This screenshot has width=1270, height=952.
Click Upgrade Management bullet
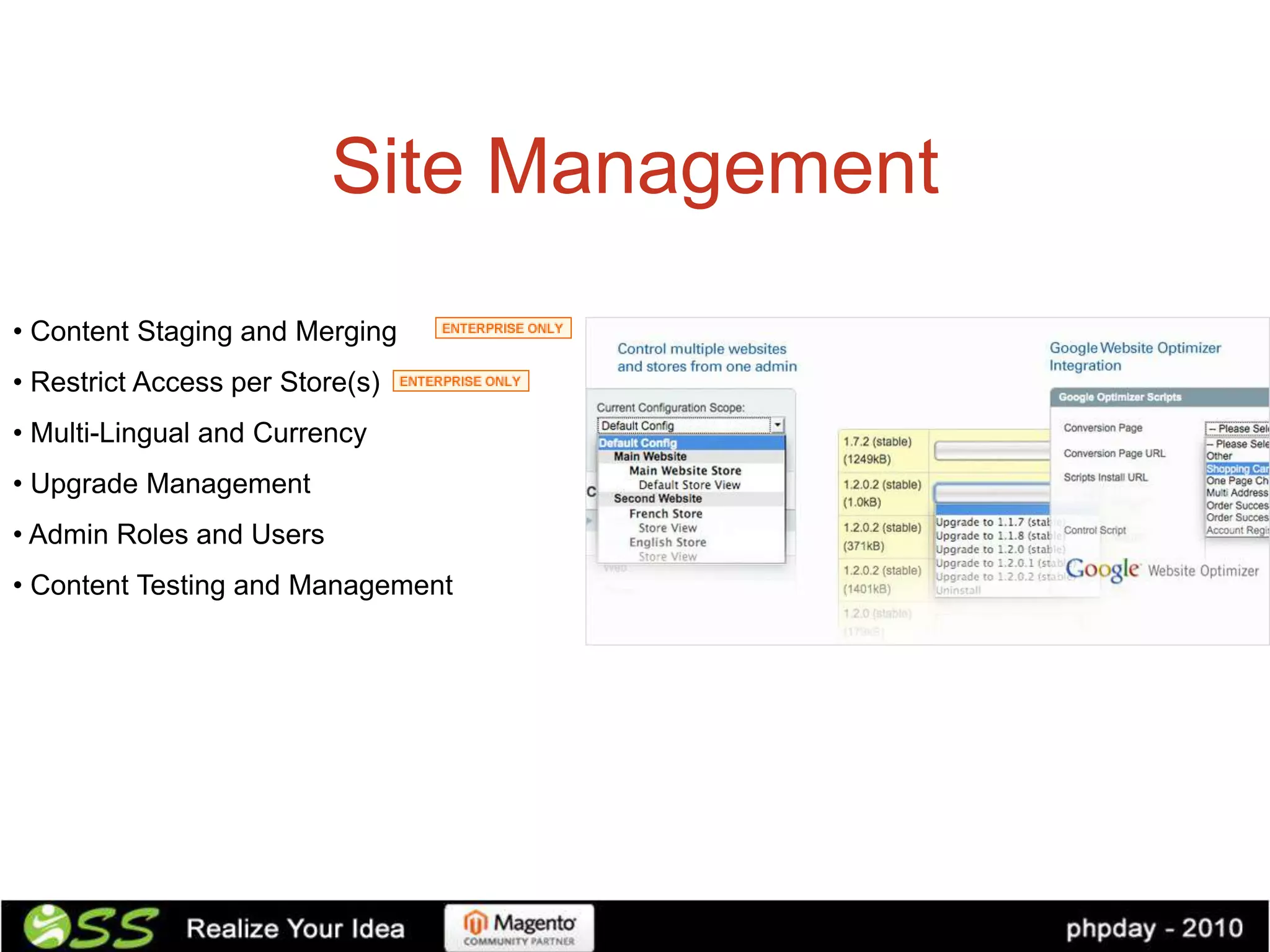171,484
